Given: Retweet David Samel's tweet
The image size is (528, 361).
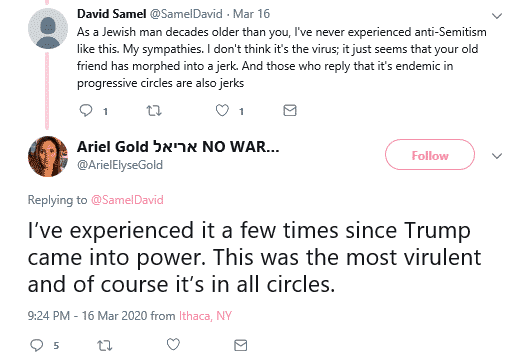Looking at the screenshot, I should (154, 110).
